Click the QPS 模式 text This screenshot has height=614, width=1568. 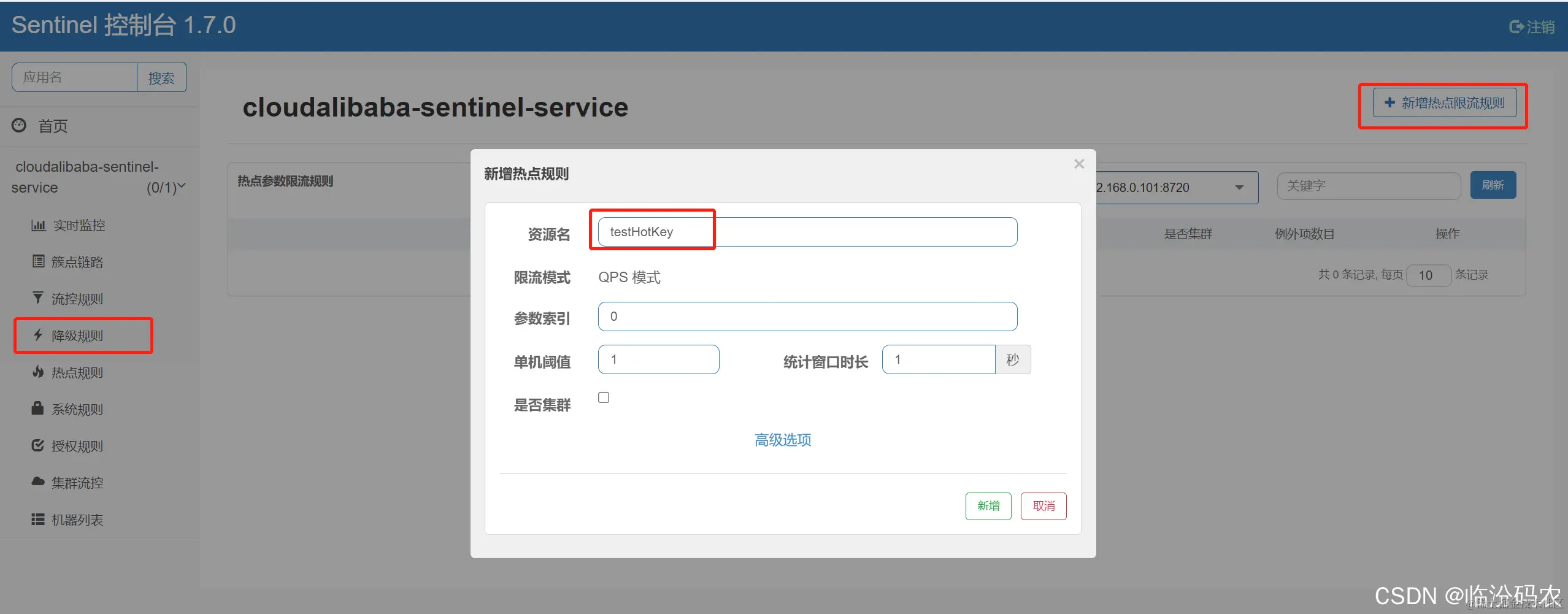coord(629,277)
